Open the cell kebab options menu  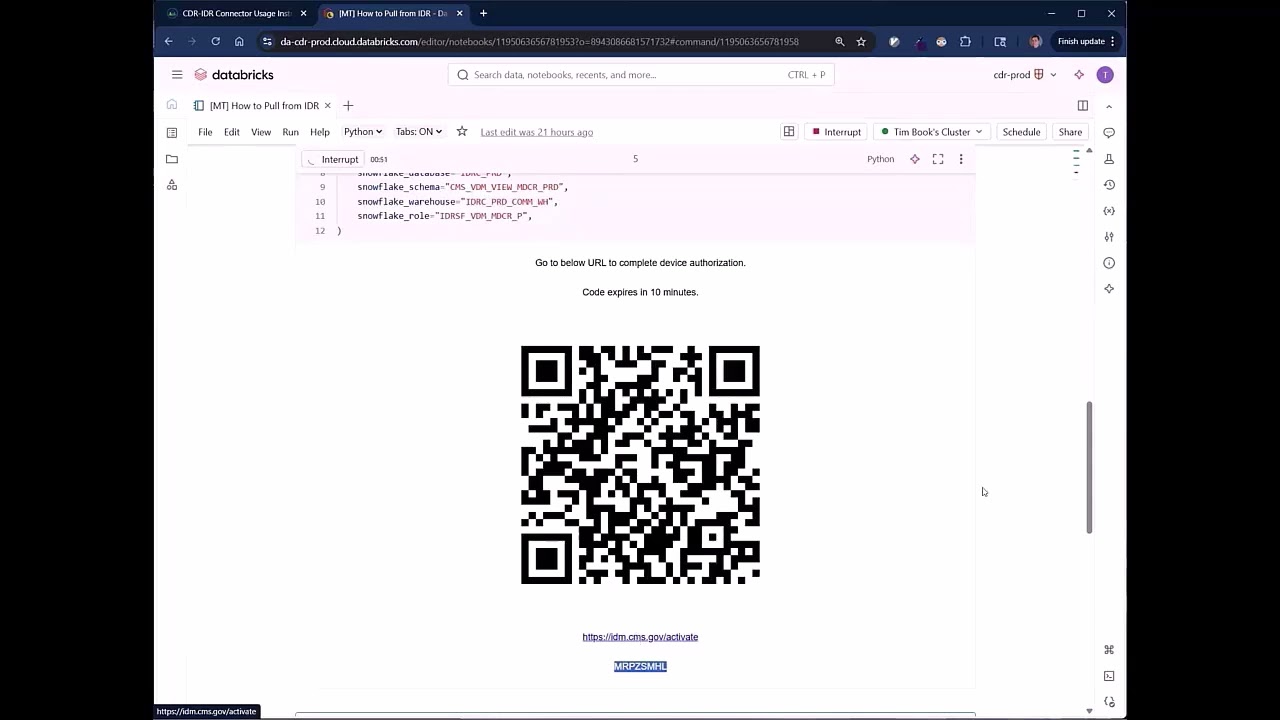coord(961,159)
